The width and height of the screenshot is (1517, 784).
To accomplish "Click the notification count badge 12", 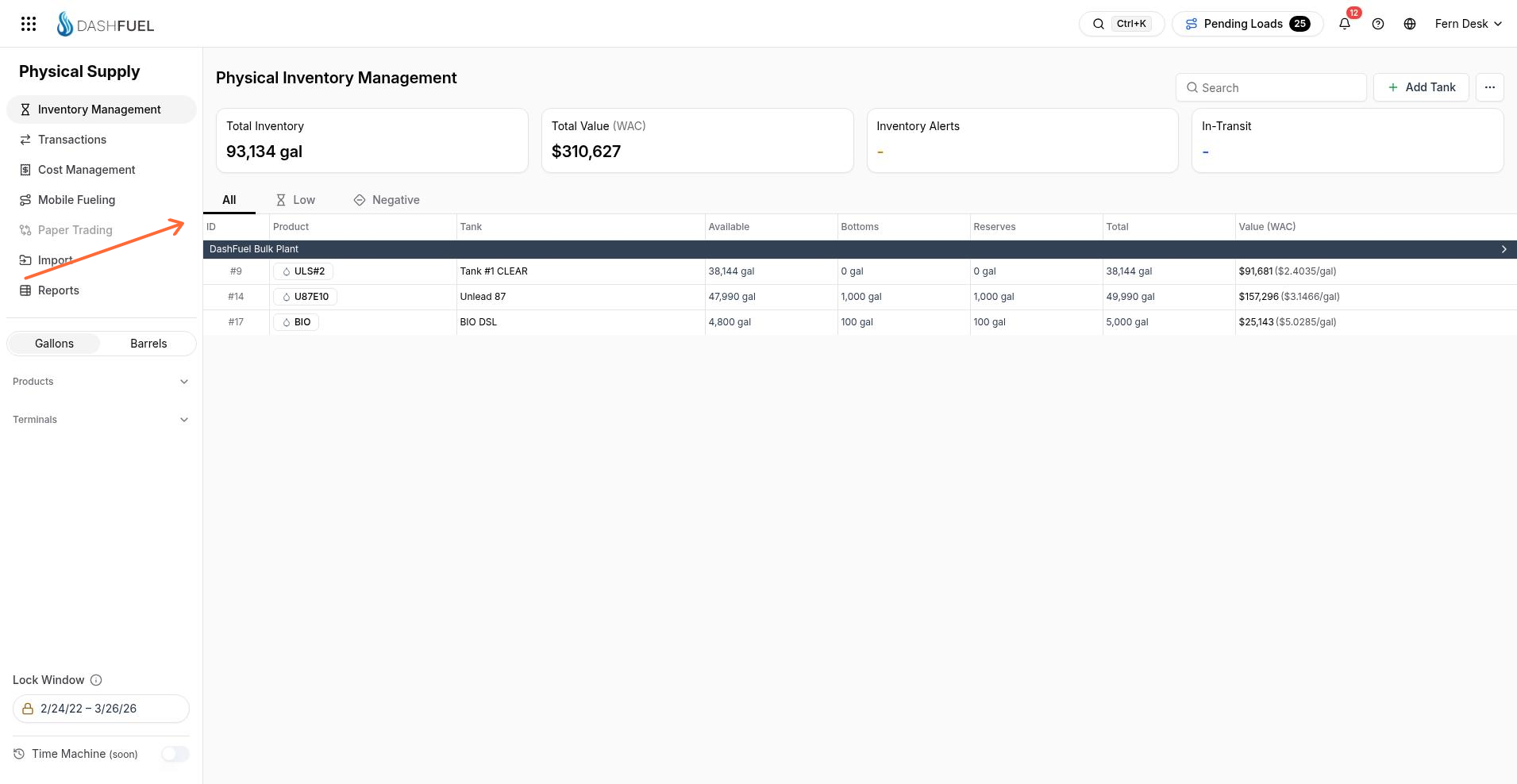I will click(1354, 13).
